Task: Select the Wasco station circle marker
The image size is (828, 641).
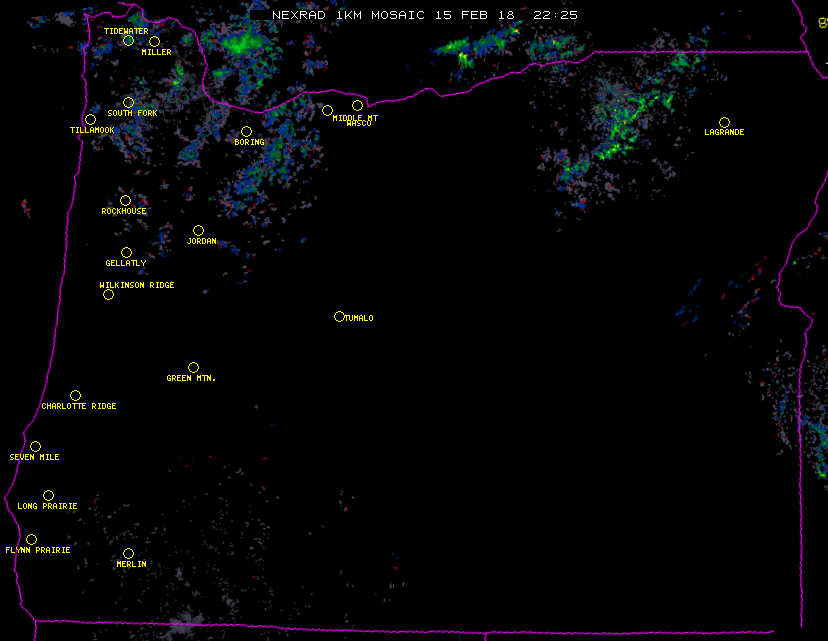Action: click(x=357, y=106)
